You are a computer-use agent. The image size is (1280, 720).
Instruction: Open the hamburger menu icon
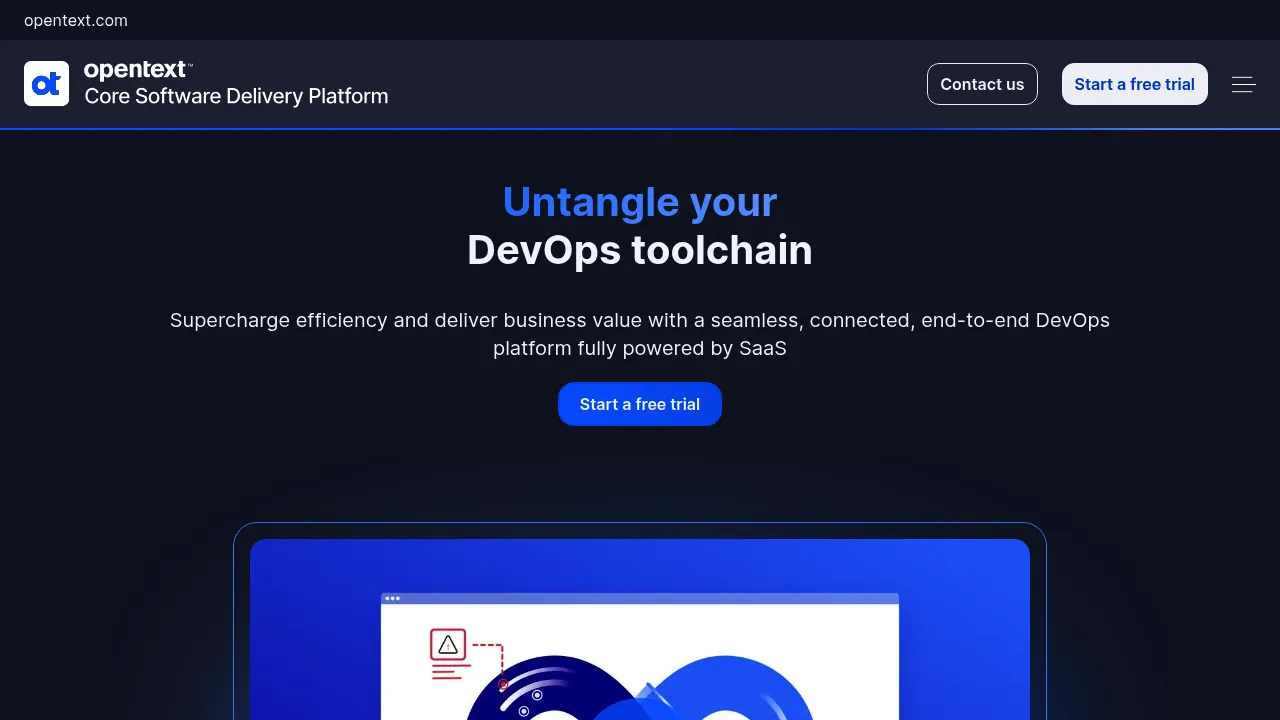click(1244, 85)
